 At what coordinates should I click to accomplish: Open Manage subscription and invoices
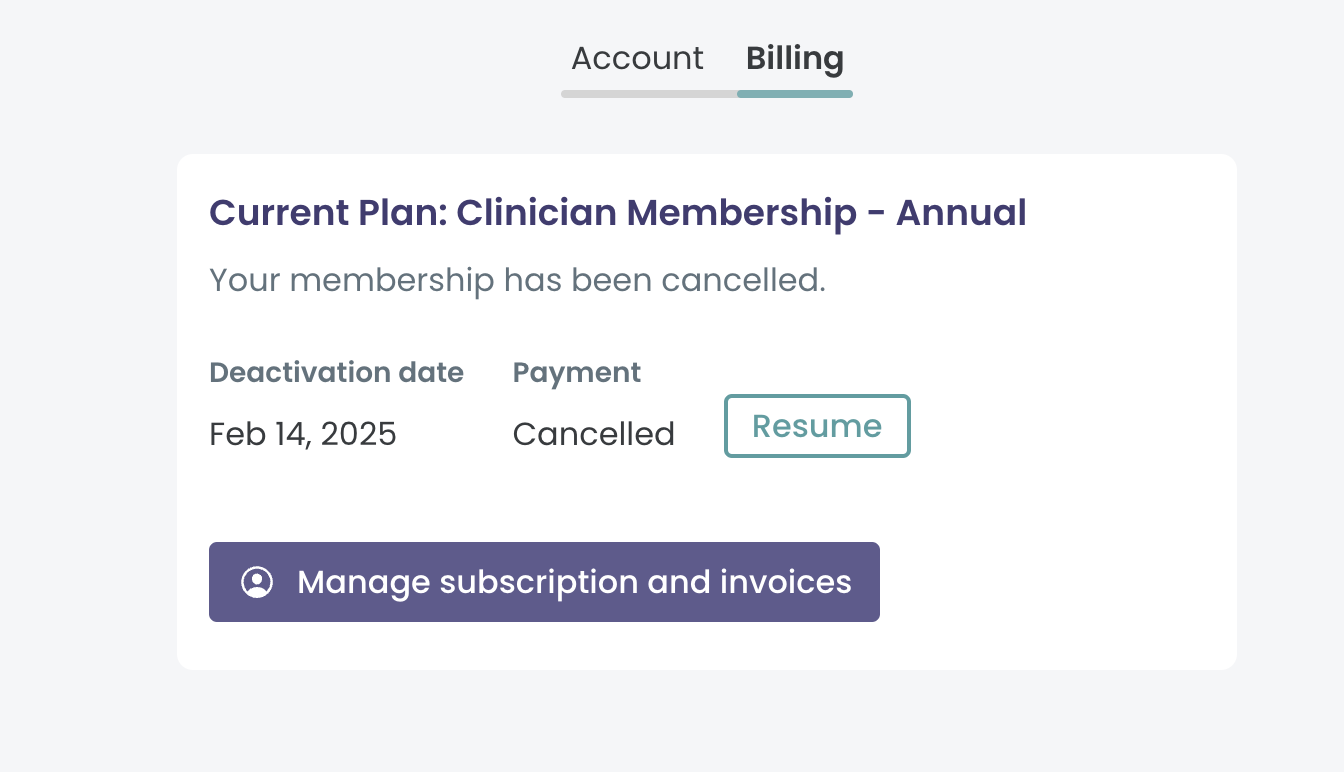pyautogui.click(x=544, y=582)
